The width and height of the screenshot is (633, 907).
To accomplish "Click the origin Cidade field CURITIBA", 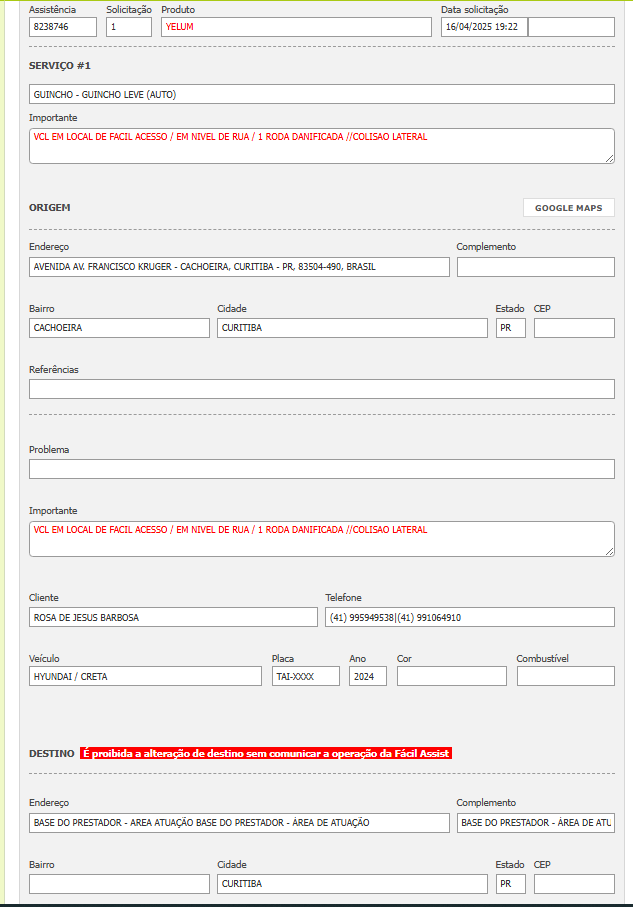I will [352, 328].
